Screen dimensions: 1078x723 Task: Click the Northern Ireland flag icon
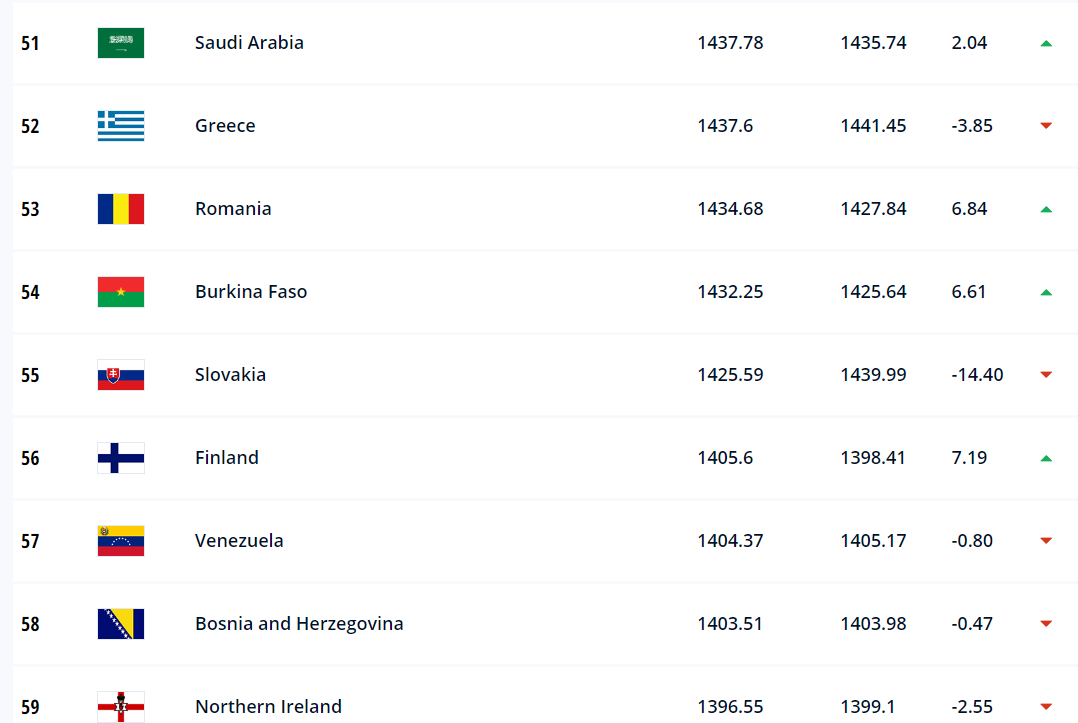coord(121,707)
